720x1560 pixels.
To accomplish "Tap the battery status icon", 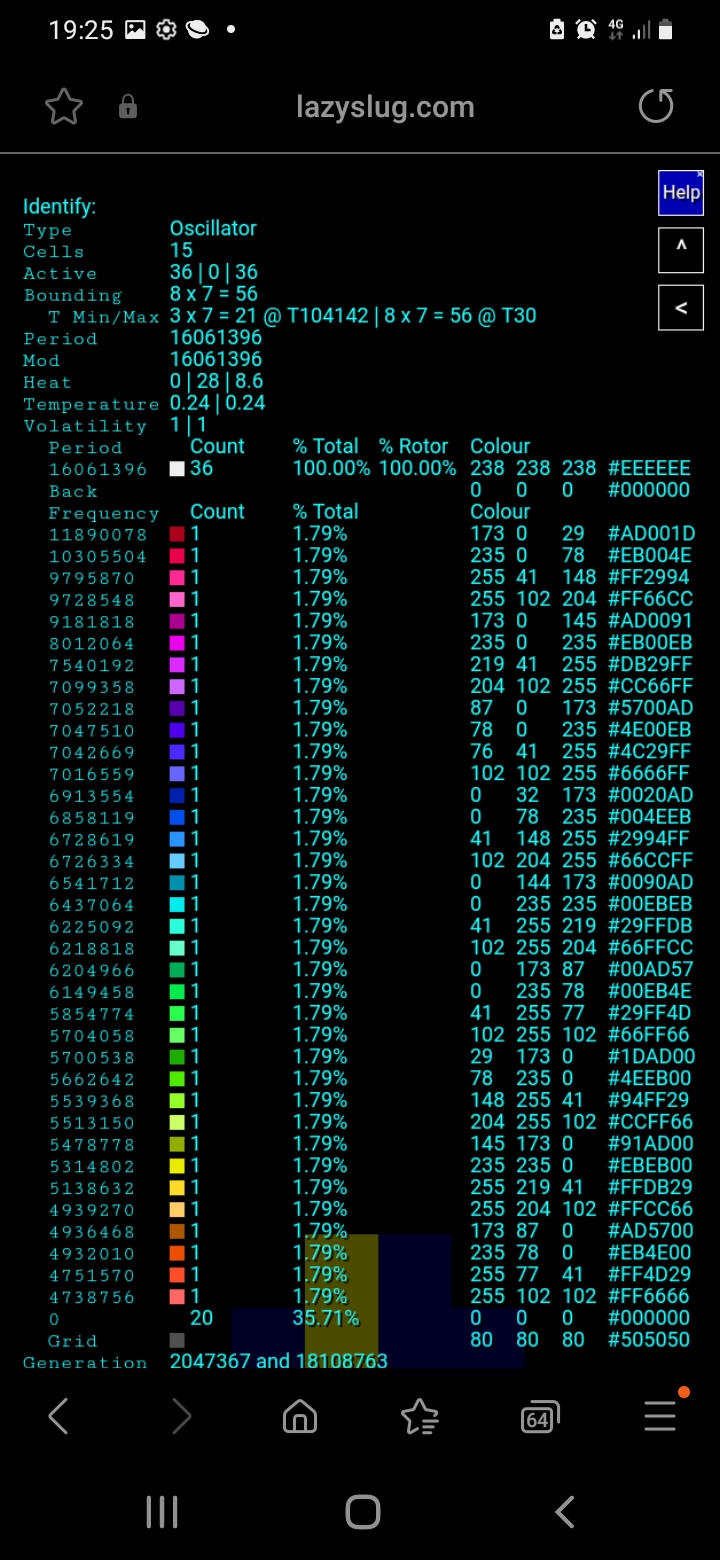I will (x=665, y=30).
